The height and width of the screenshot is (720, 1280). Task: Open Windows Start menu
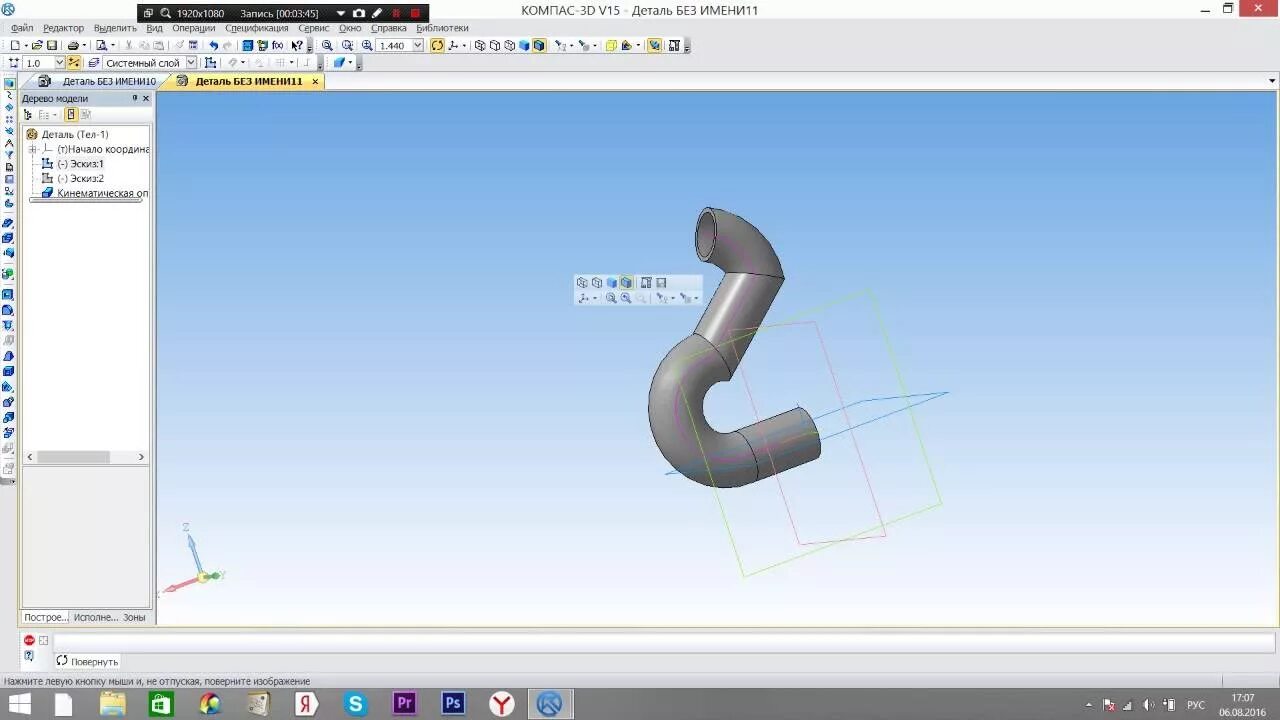(x=19, y=704)
